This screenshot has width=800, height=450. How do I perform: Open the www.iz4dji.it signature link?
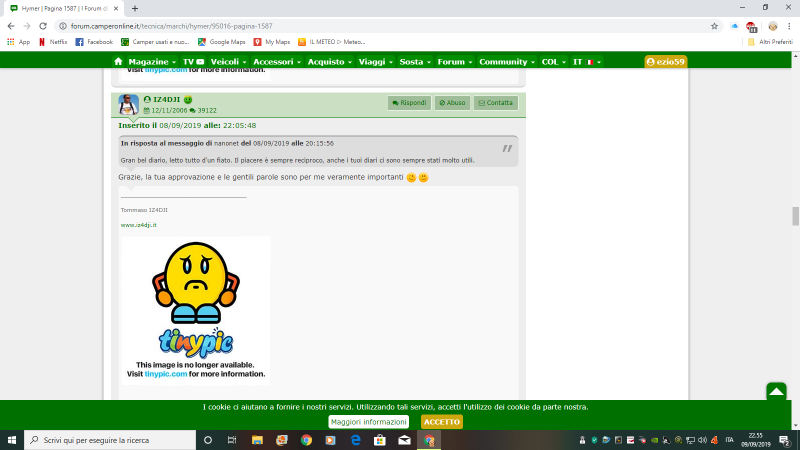coord(138,225)
